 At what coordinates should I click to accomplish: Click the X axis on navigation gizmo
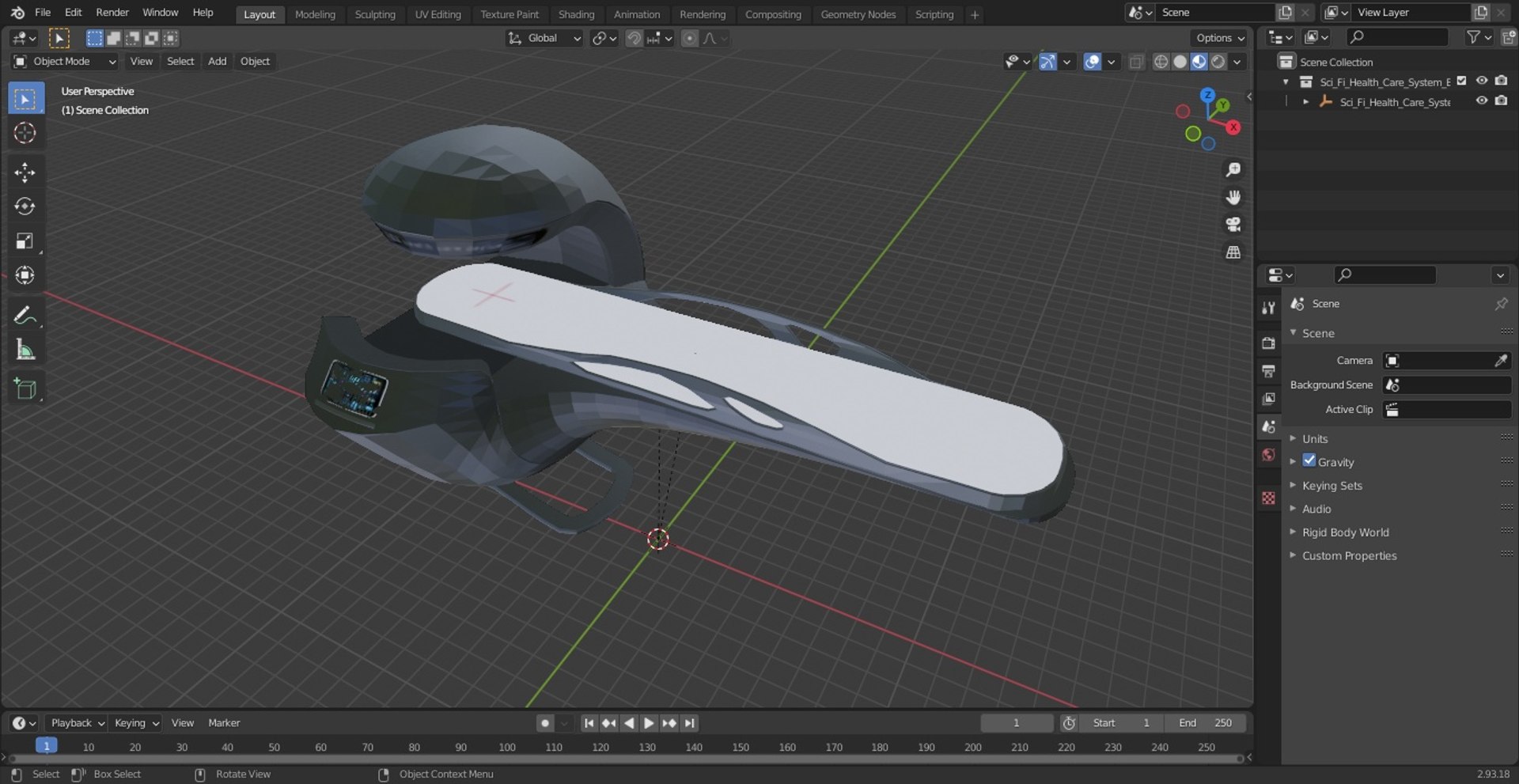(1233, 127)
